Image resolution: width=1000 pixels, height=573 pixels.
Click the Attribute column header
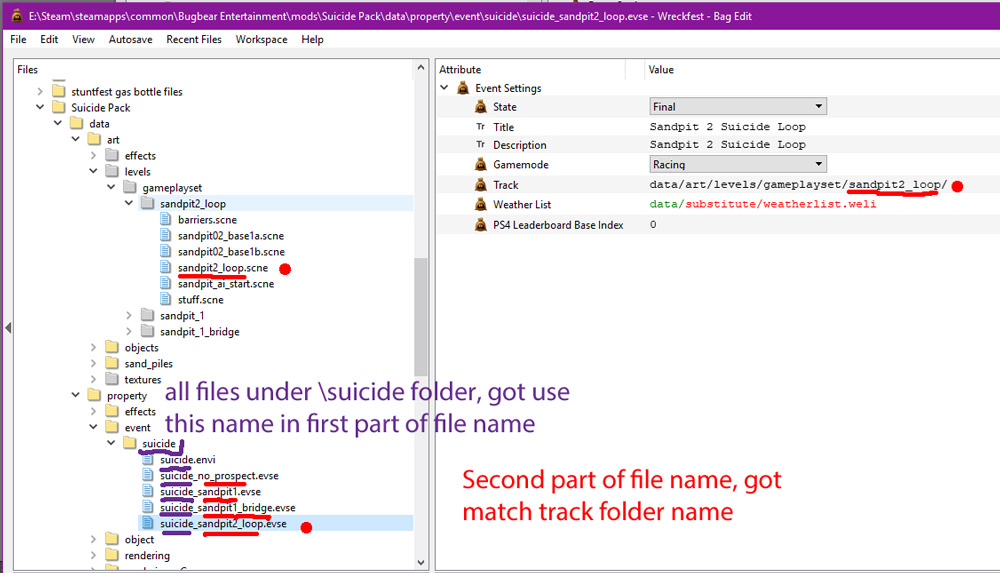[x=460, y=70]
